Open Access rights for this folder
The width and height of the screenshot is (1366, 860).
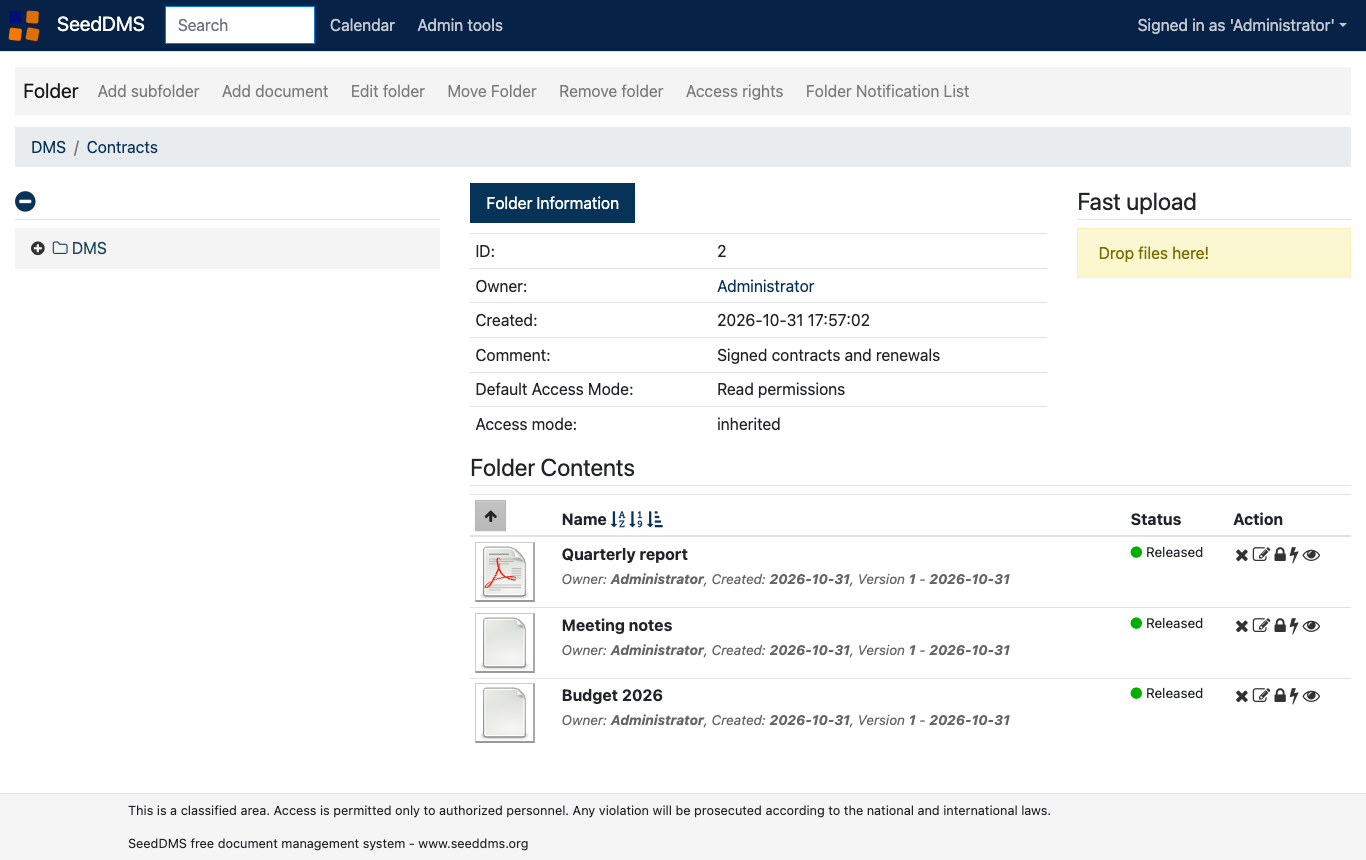[735, 91]
